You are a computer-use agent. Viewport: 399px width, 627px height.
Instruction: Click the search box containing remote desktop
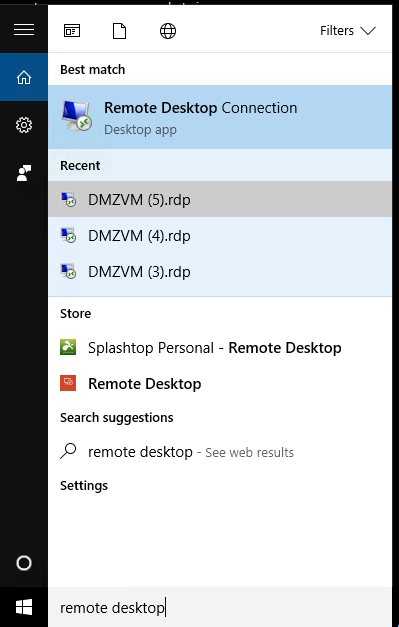point(220,607)
